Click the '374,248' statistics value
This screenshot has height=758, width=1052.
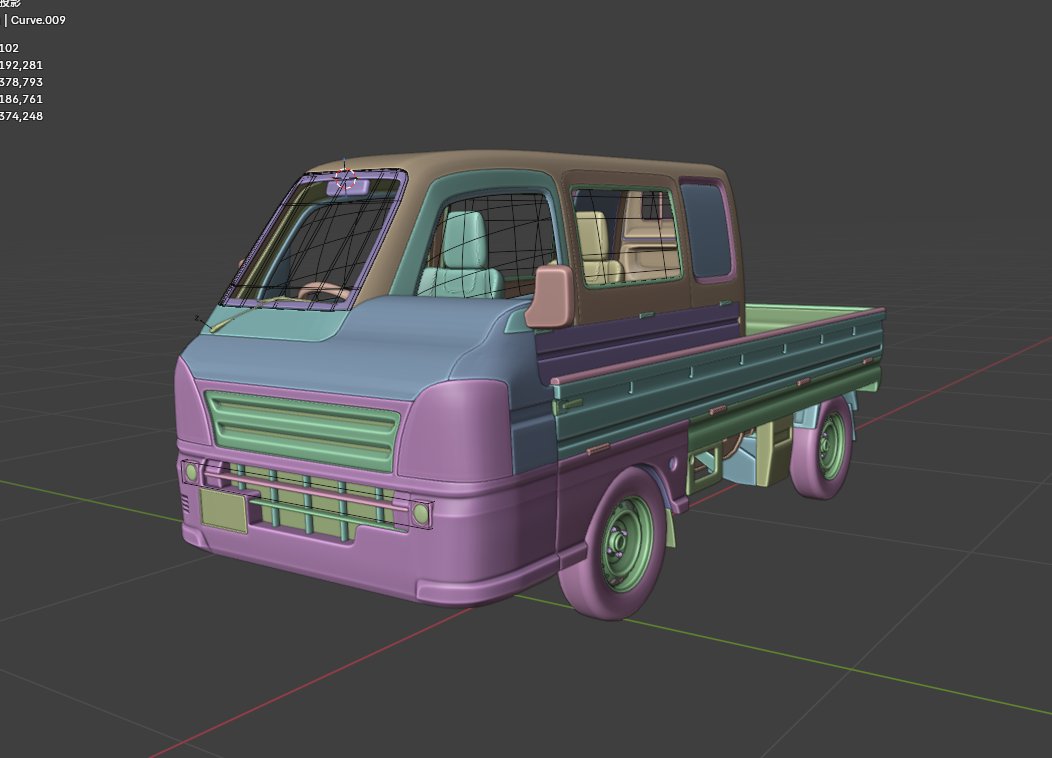coord(21,115)
